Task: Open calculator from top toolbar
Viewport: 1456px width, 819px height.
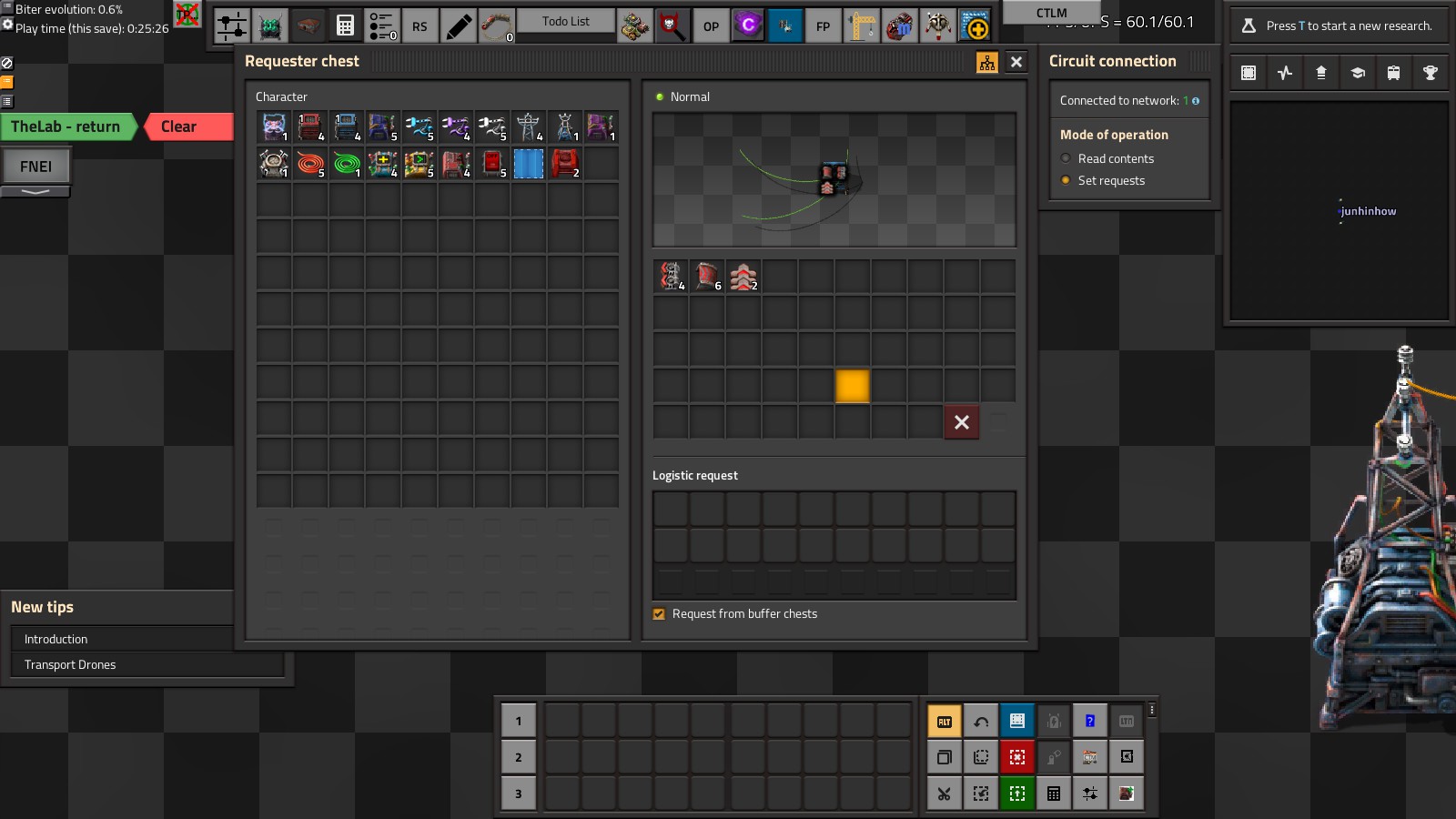Action: pos(345,26)
